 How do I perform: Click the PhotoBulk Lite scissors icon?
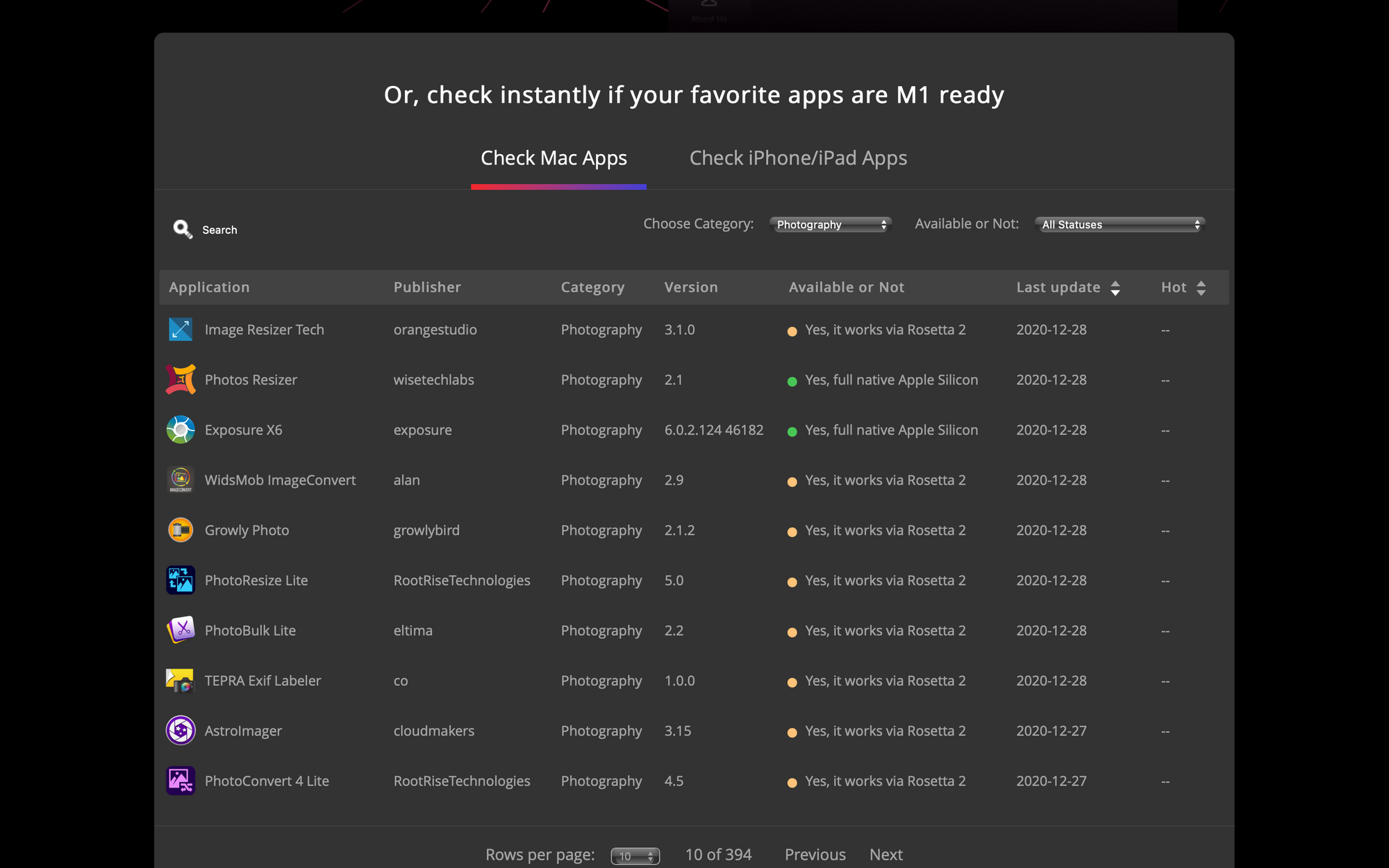181,631
